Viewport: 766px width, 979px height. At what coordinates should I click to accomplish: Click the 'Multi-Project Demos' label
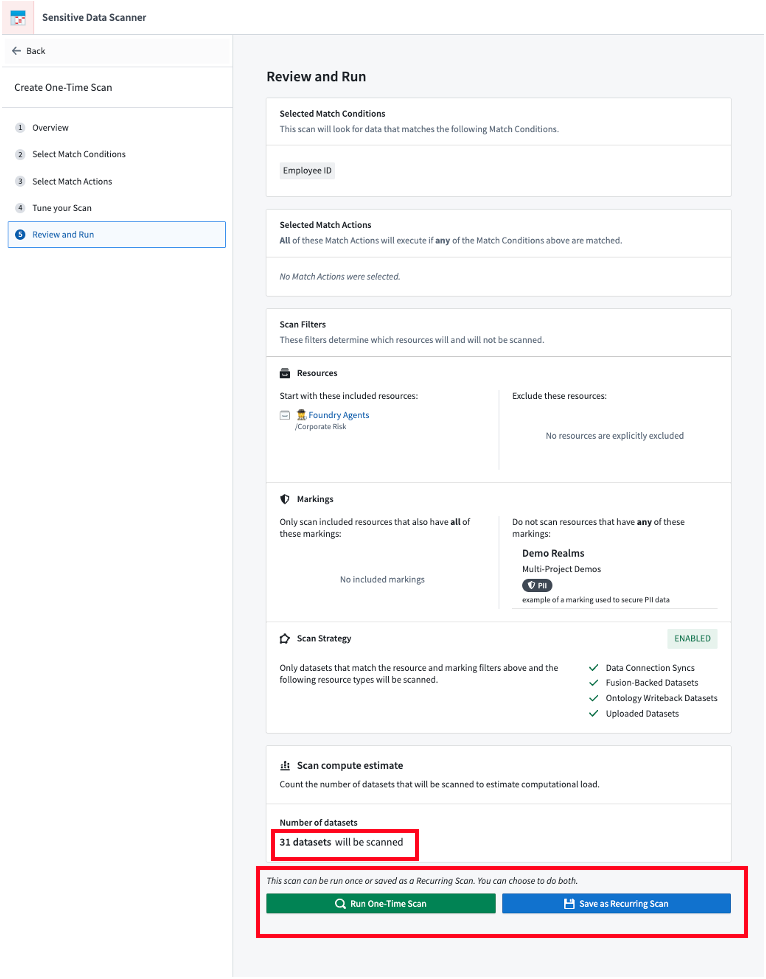pos(561,569)
